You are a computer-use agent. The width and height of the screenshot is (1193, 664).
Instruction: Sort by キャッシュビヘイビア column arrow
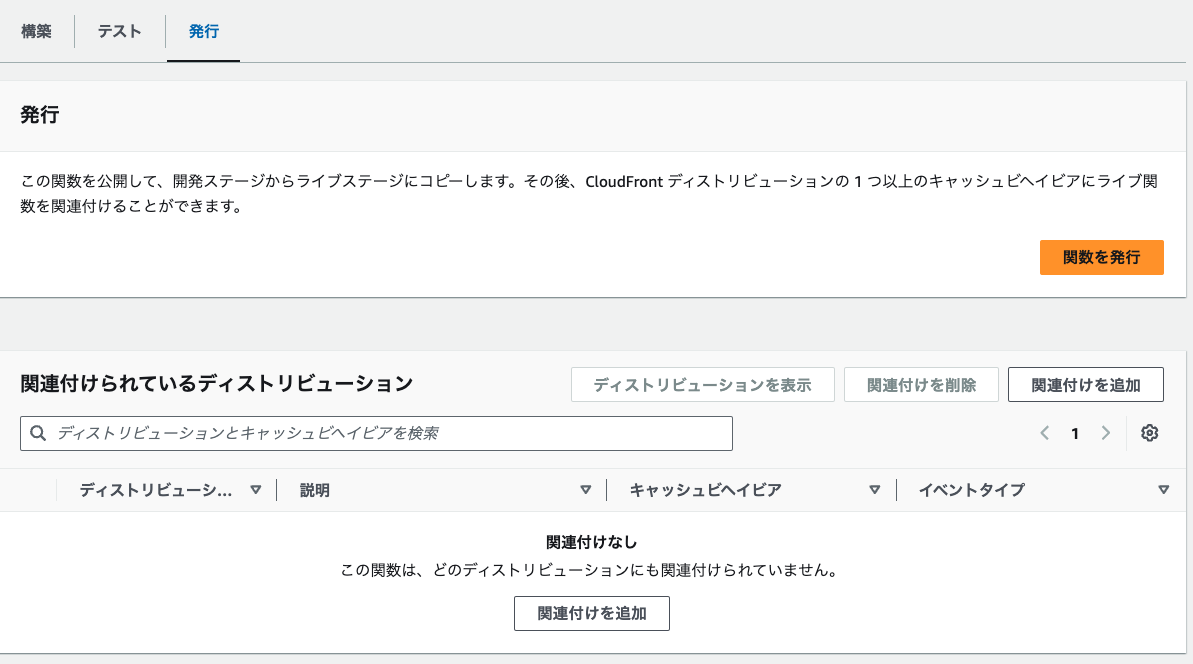[x=875, y=490]
